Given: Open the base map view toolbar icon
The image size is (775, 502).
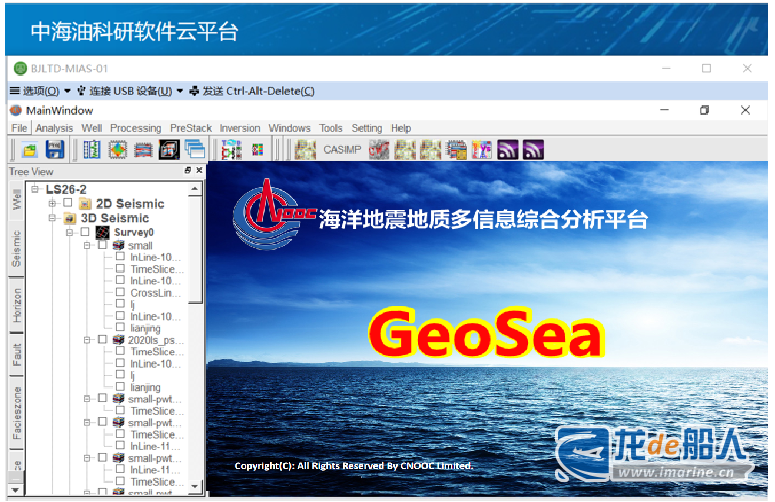Looking at the screenshot, I should tap(118, 150).
